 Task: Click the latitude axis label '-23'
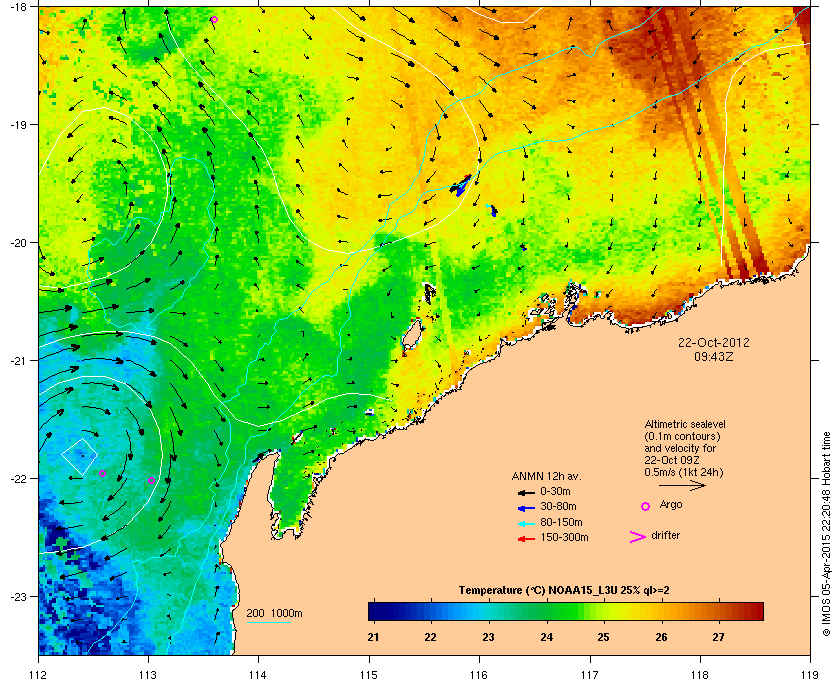[x=18, y=596]
